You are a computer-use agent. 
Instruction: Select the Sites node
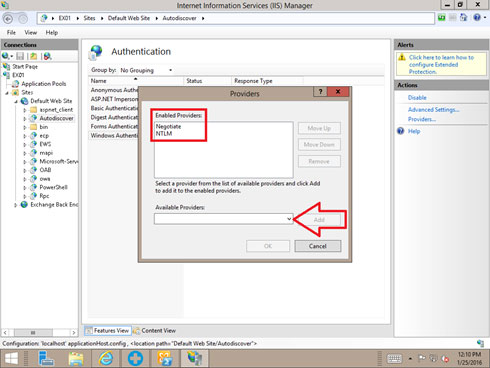[x=27, y=92]
